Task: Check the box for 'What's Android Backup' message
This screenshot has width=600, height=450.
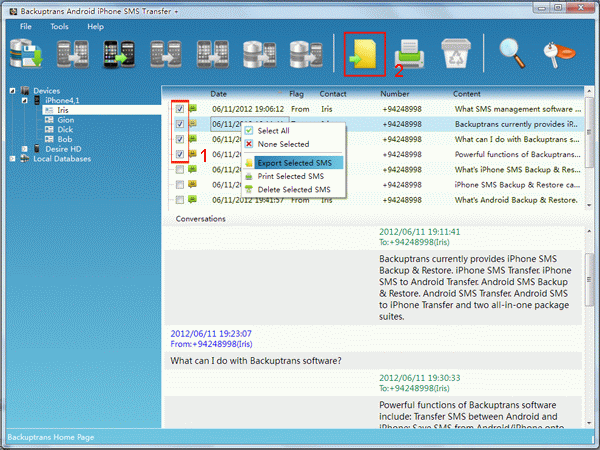Action: [x=179, y=200]
